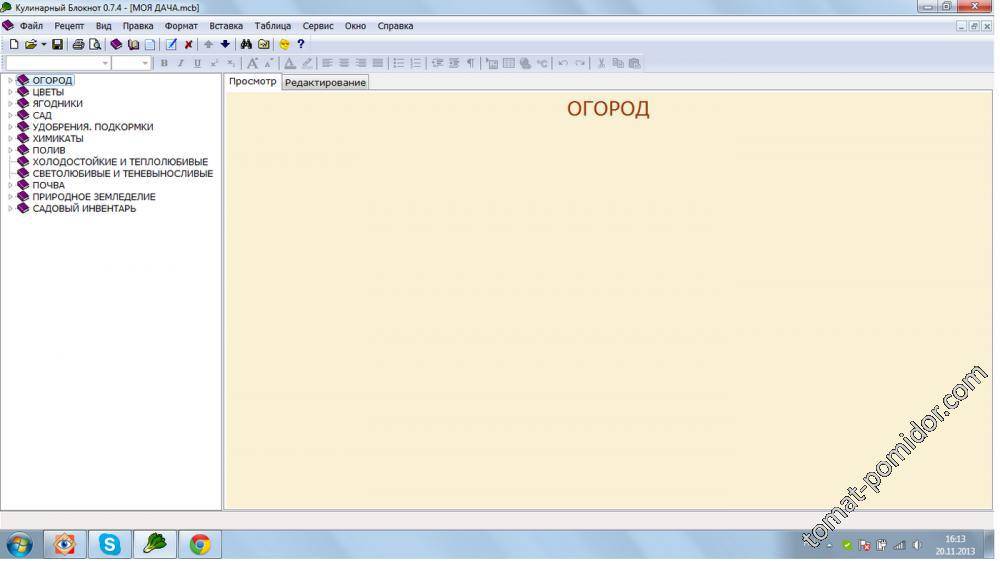The image size is (1000, 561).
Task: Open the font name dropdown
Action: coord(105,63)
